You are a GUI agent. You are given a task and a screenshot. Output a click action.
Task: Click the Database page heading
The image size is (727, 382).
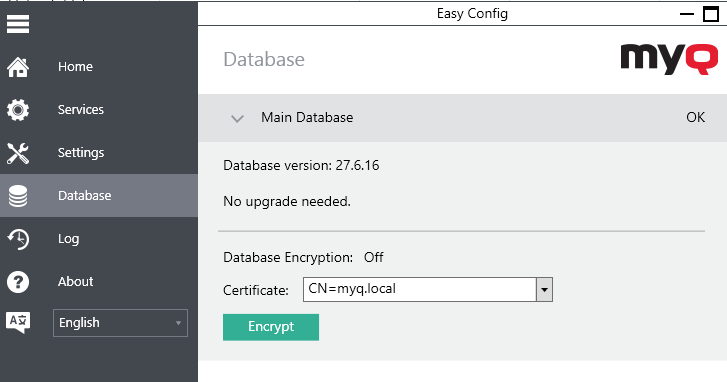[264, 59]
